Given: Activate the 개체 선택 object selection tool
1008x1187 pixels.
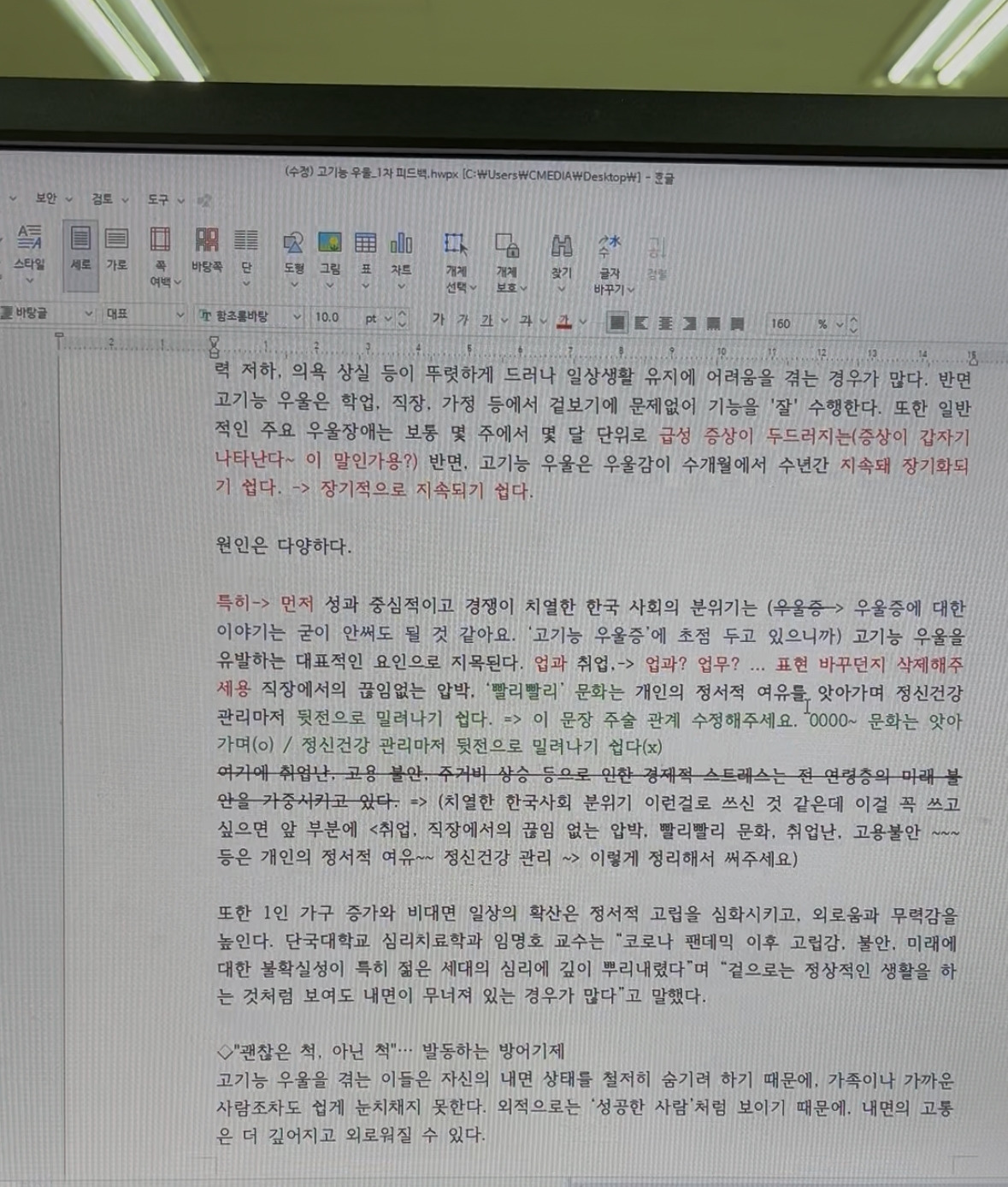Looking at the screenshot, I should click(457, 244).
